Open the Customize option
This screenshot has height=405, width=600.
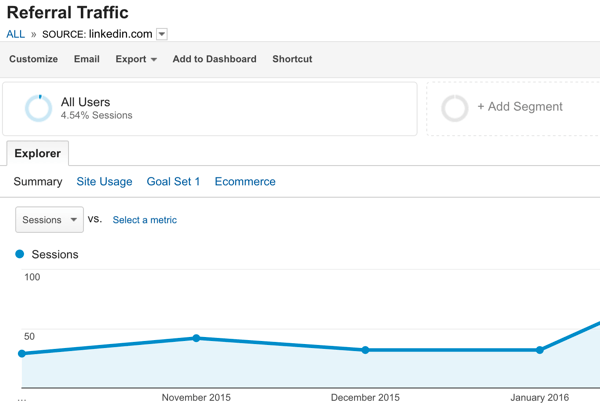click(x=33, y=59)
